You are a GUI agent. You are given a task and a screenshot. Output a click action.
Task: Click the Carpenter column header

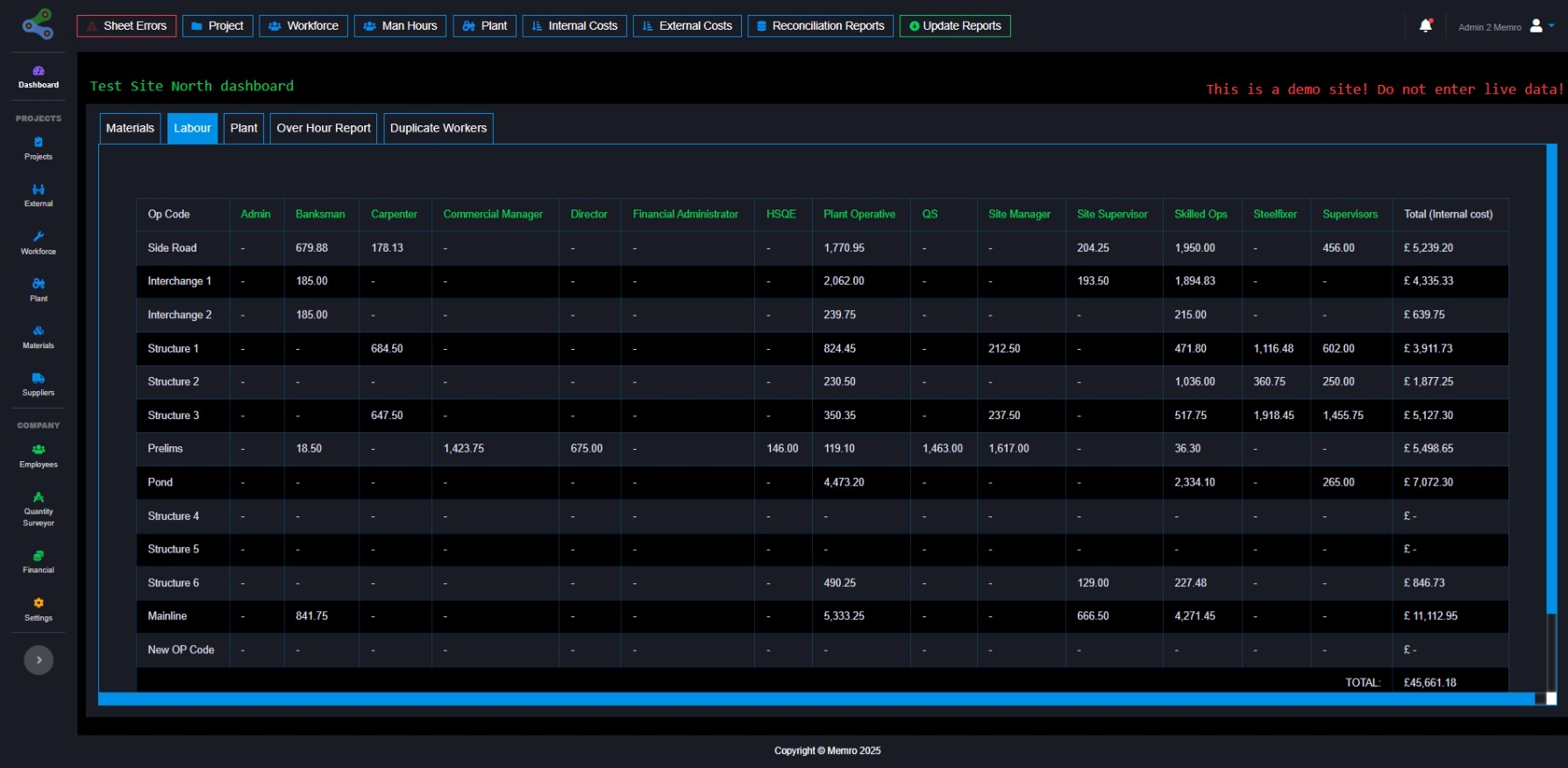click(394, 214)
